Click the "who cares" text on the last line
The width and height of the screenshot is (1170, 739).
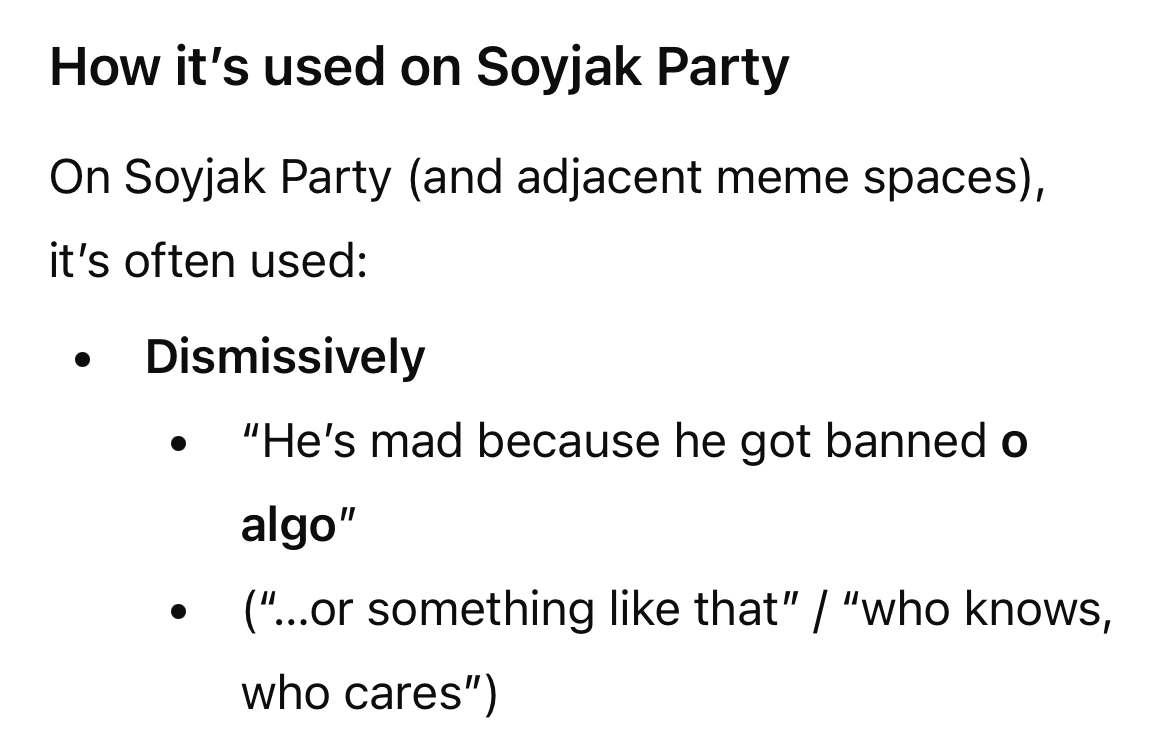(355, 692)
